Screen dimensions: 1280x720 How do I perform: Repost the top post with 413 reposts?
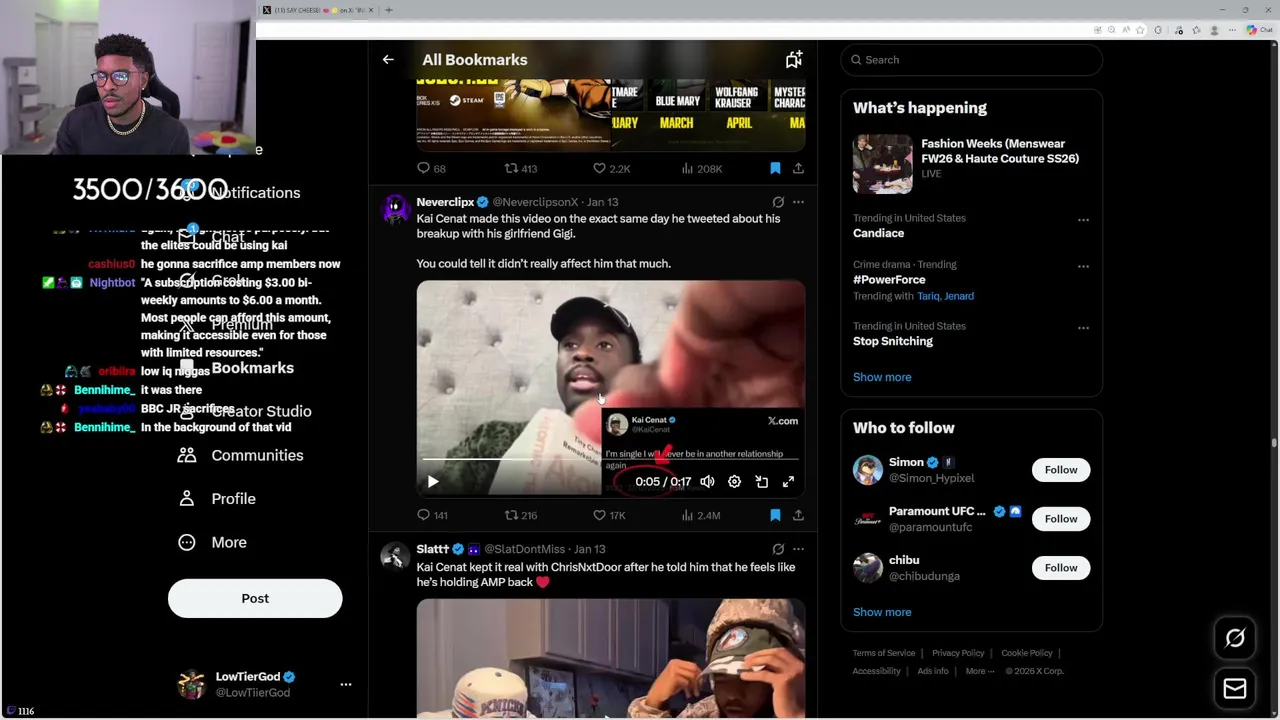tap(521, 168)
